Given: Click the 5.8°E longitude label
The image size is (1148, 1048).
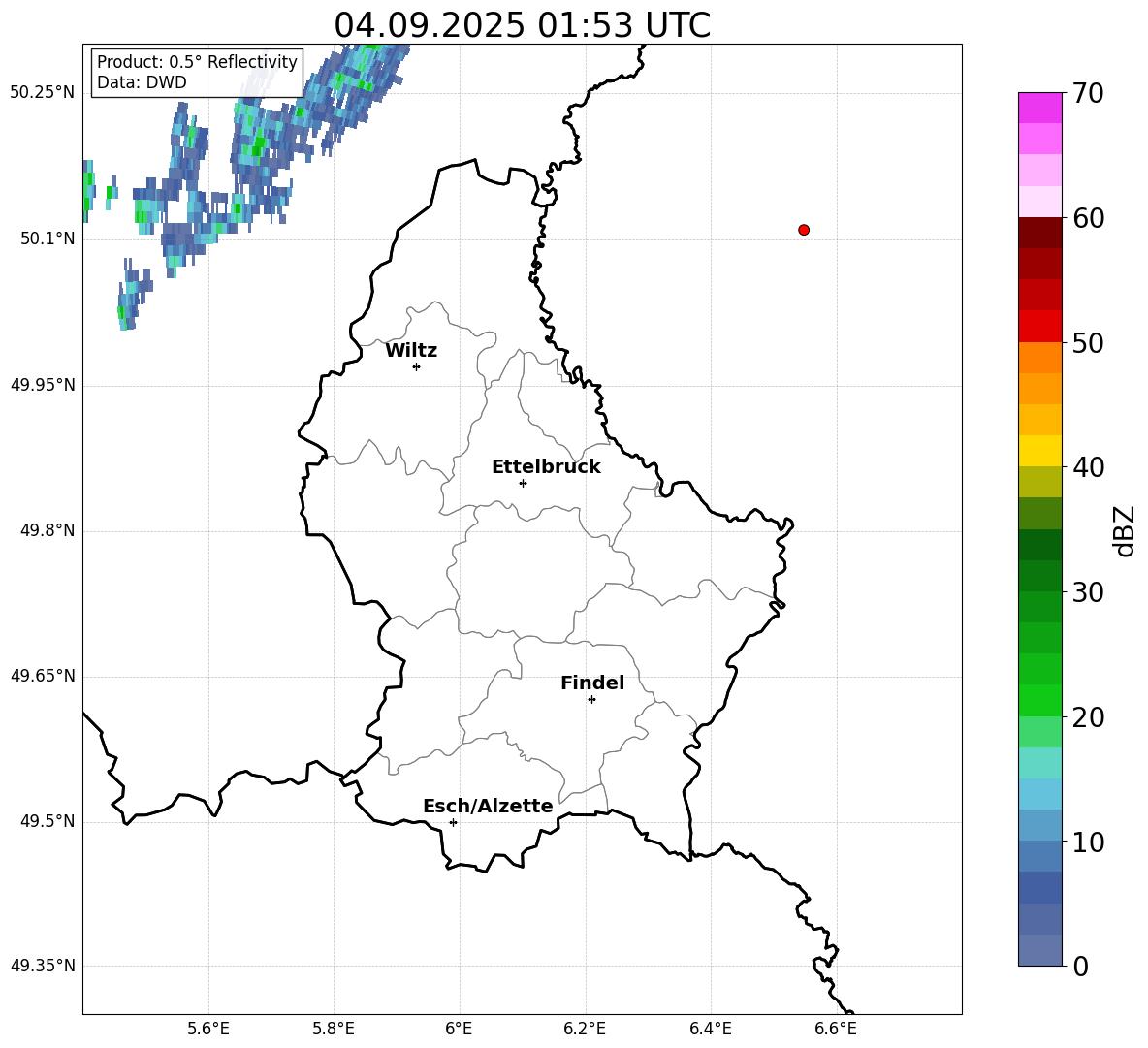Looking at the screenshot, I should (334, 1029).
